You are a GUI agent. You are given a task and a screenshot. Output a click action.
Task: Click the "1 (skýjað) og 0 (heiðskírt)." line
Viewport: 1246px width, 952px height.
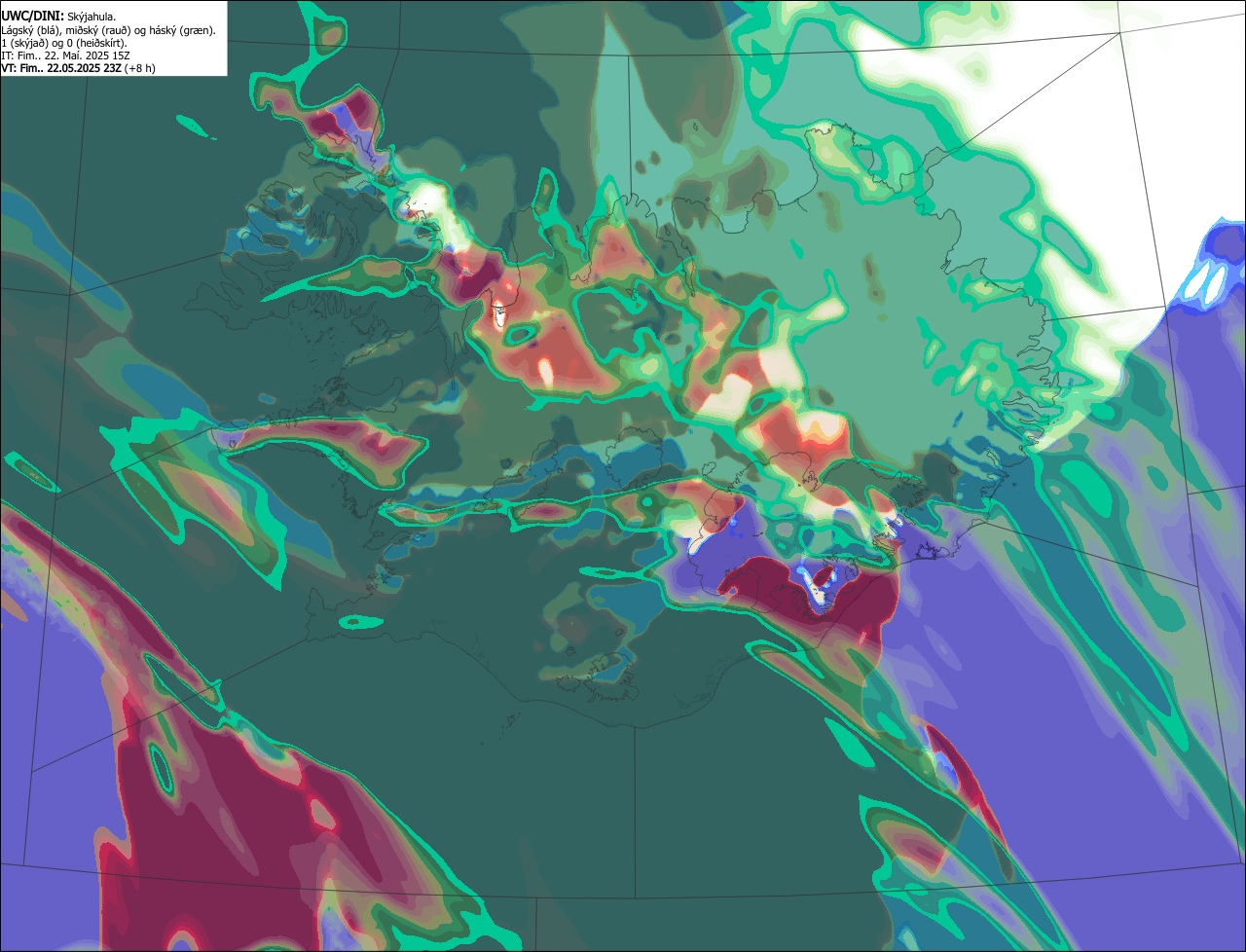(x=64, y=43)
